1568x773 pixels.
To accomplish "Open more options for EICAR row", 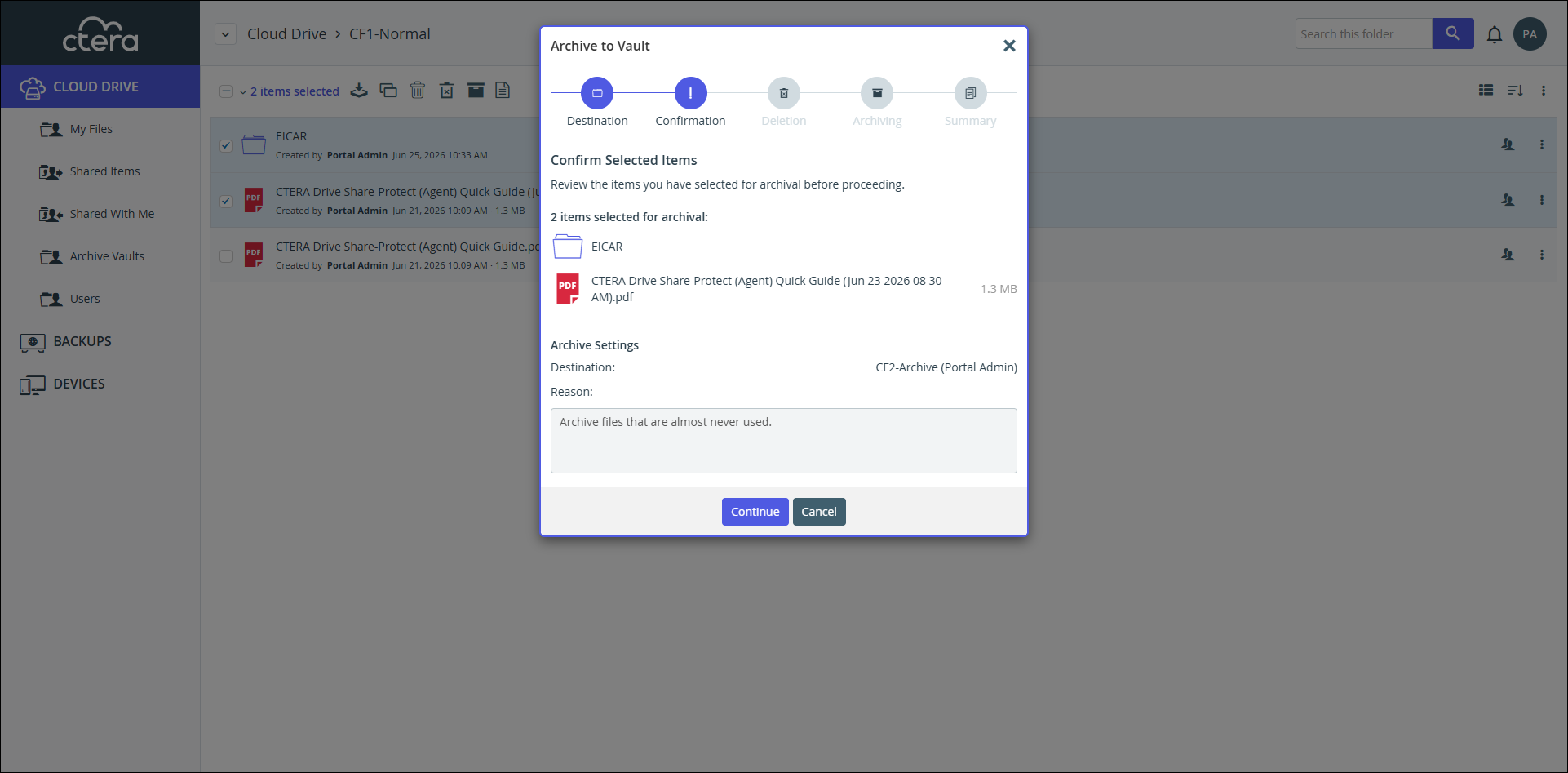I will coord(1542,144).
